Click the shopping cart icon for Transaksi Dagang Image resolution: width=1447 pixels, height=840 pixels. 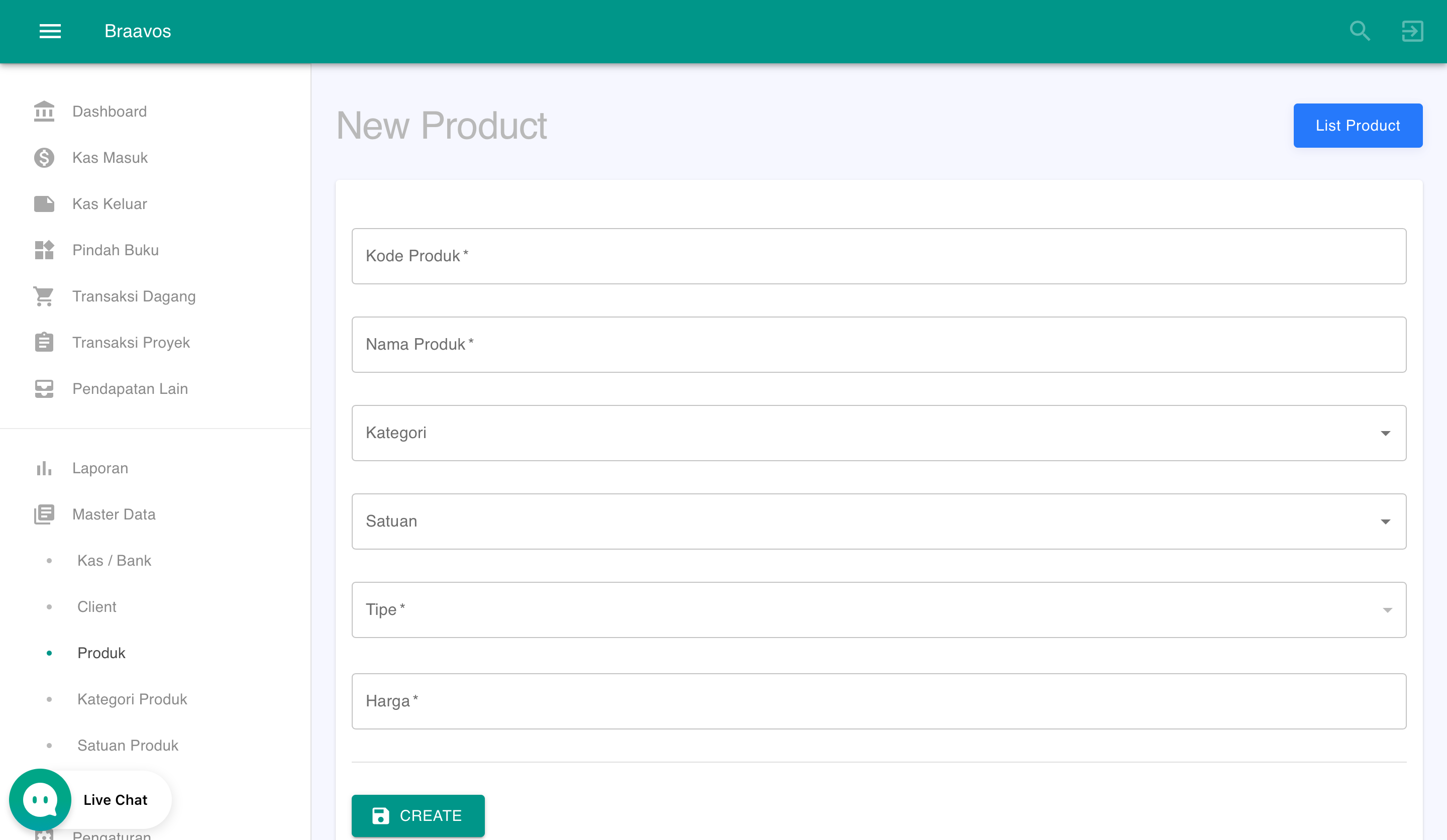(44, 296)
